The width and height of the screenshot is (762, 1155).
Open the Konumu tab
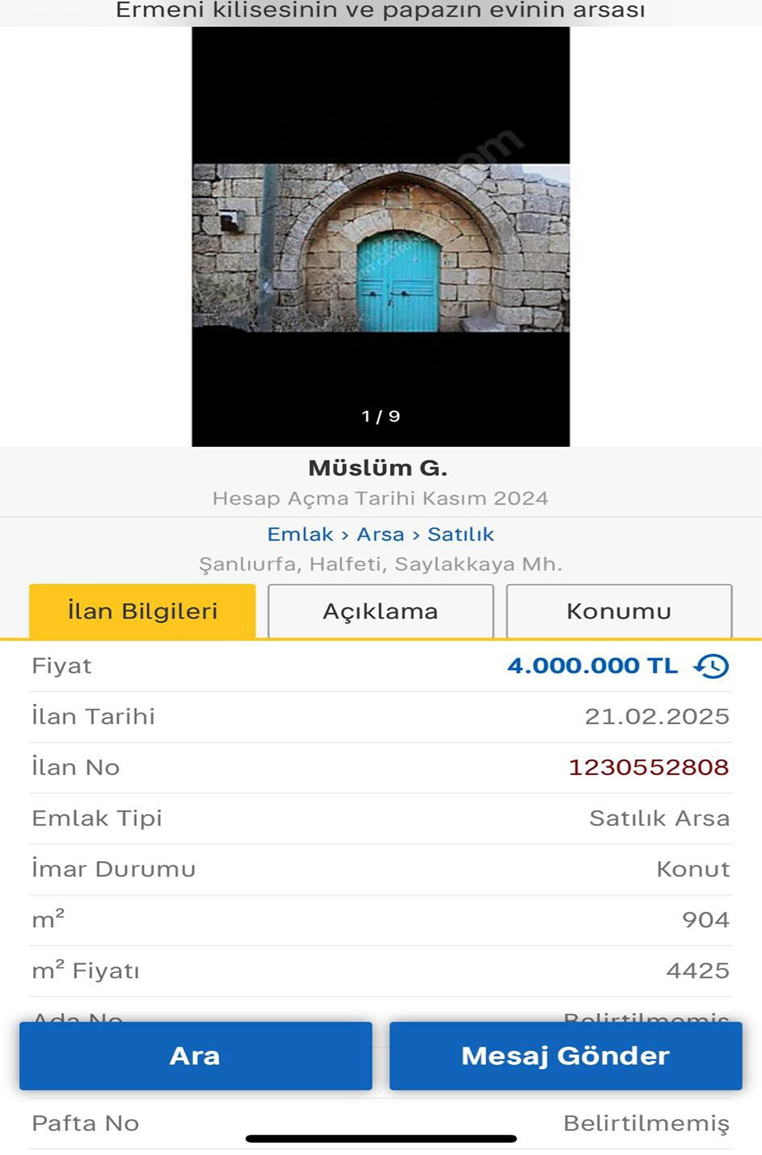click(x=618, y=611)
